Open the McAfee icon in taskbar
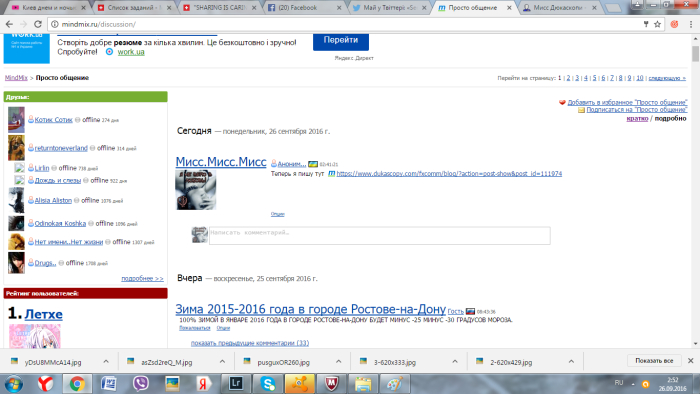Viewport: 700px width, 394px height. 331,383
